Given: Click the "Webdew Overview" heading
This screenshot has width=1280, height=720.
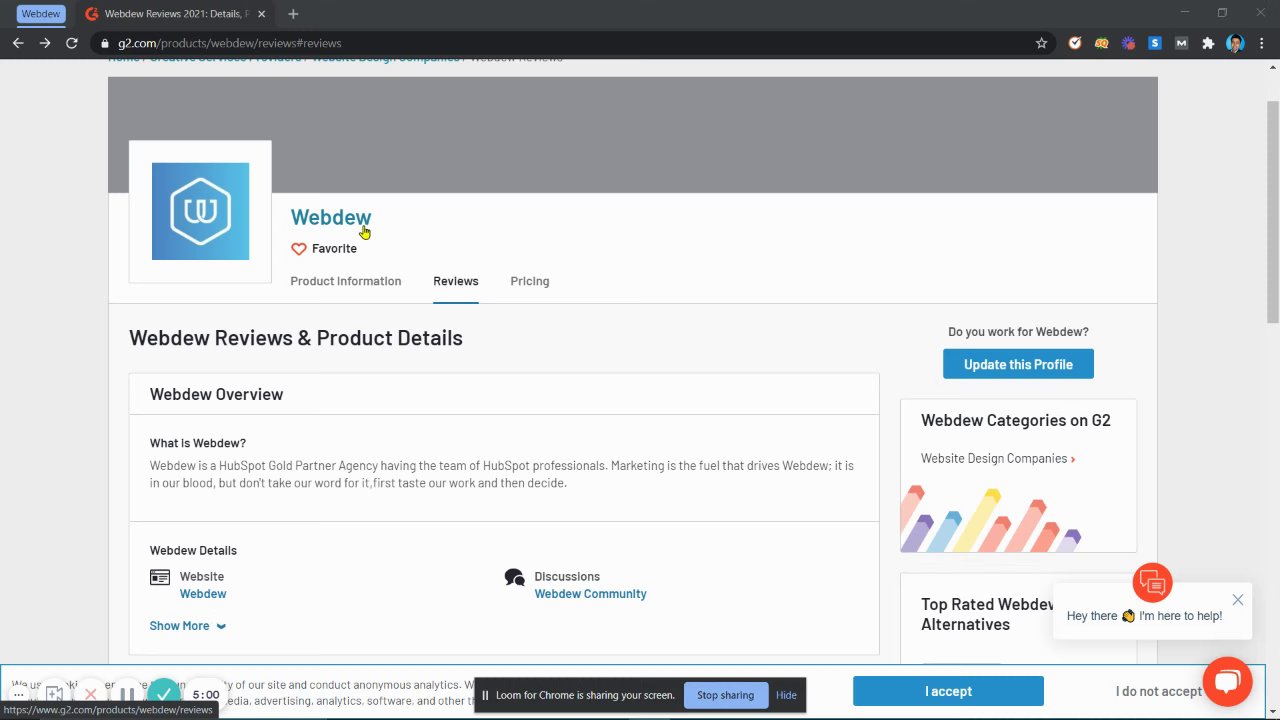Looking at the screenshot, I should tap(216, 394).
